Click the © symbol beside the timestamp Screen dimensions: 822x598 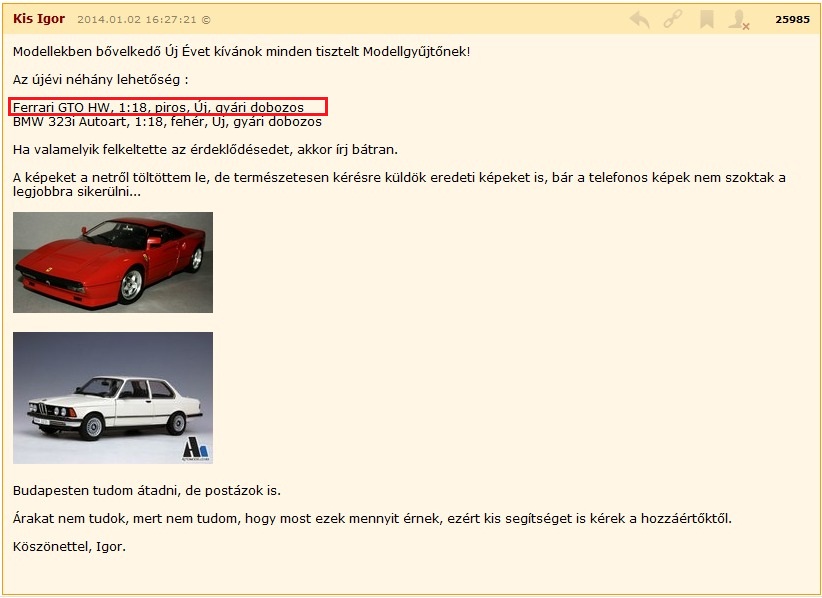point(206,20)
